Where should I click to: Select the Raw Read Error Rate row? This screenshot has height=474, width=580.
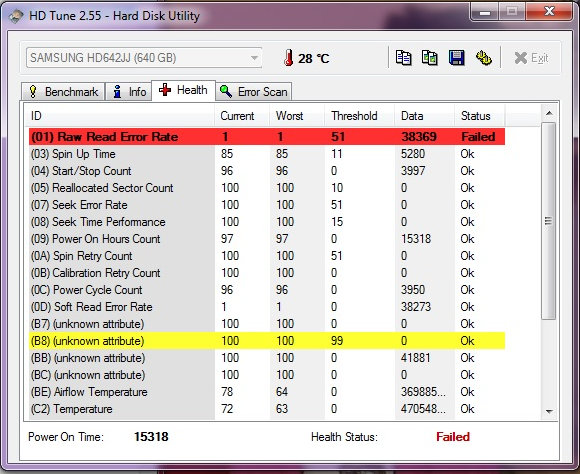[267, 137]
